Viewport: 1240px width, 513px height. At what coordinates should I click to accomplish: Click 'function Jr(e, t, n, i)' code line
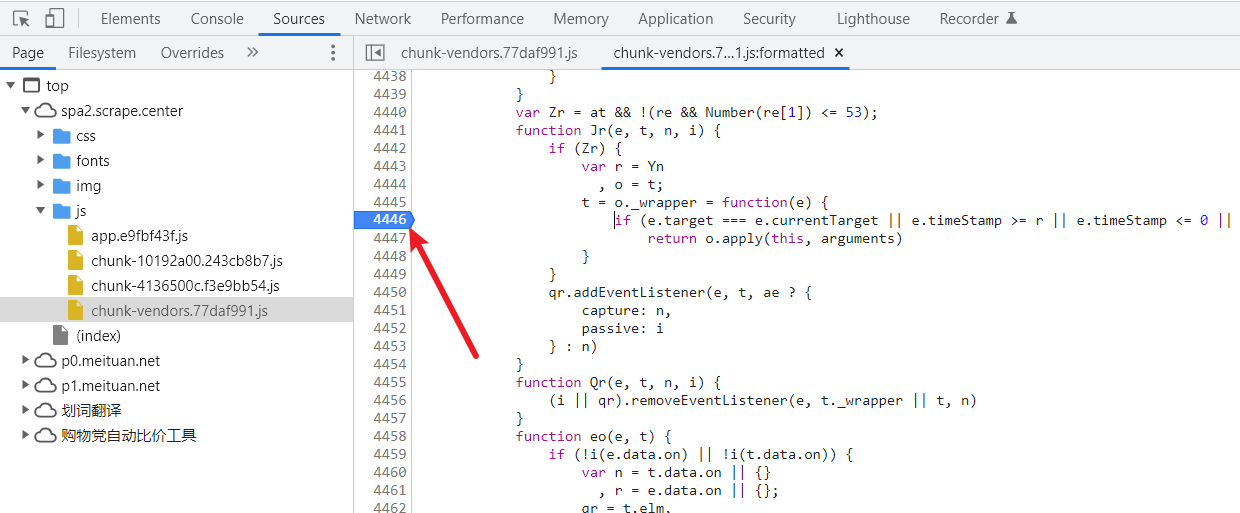[x=618, y=130]
